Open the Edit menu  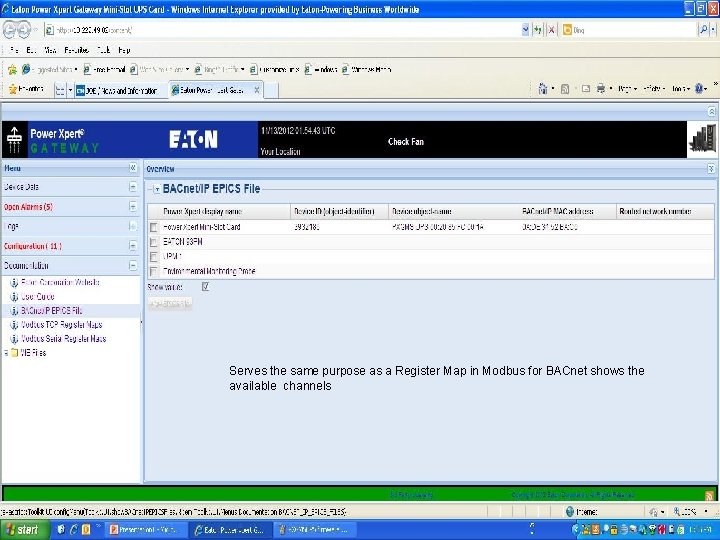coord(31,50)
